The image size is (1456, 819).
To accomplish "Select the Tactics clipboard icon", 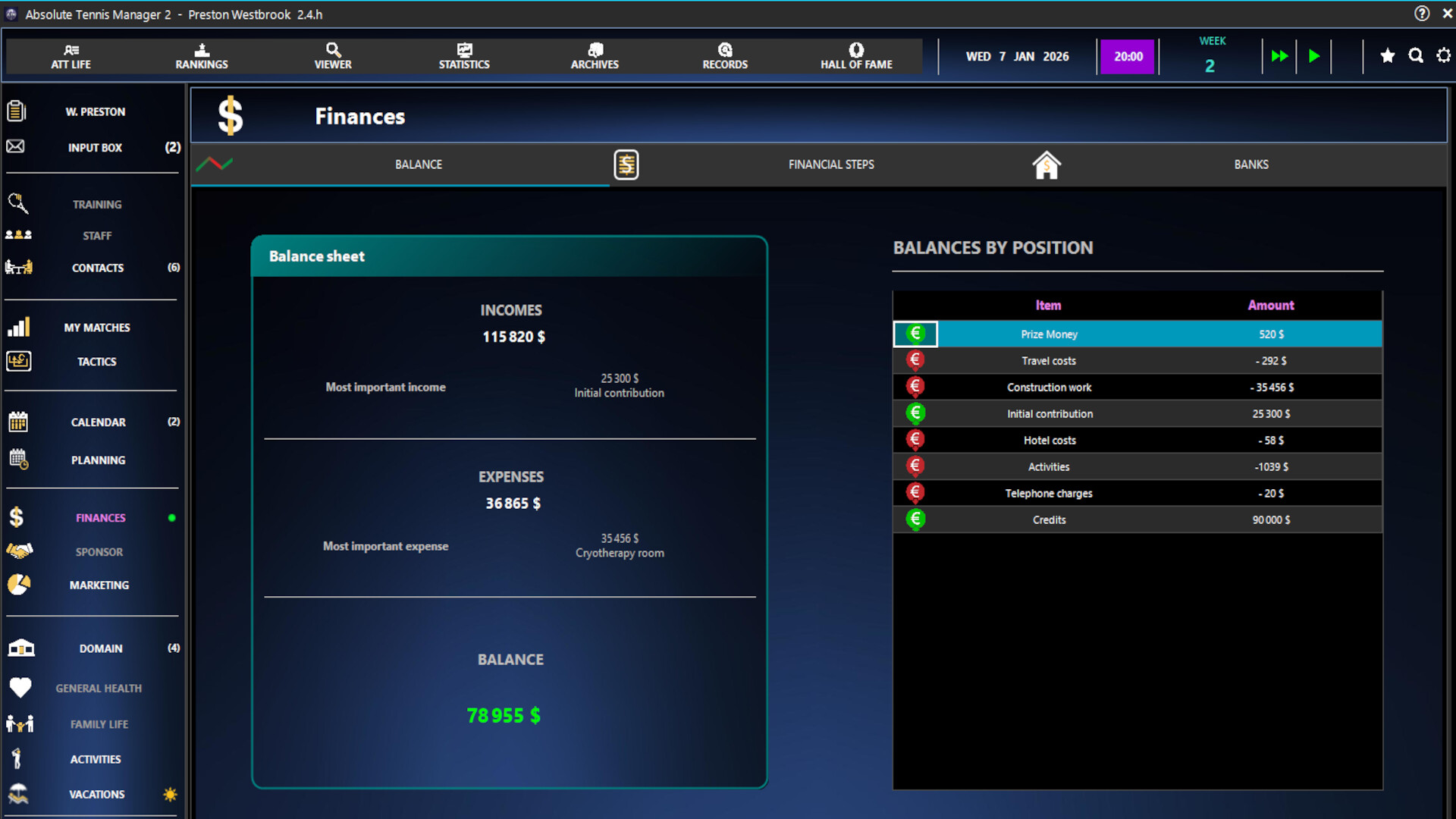I will point(18,361).
